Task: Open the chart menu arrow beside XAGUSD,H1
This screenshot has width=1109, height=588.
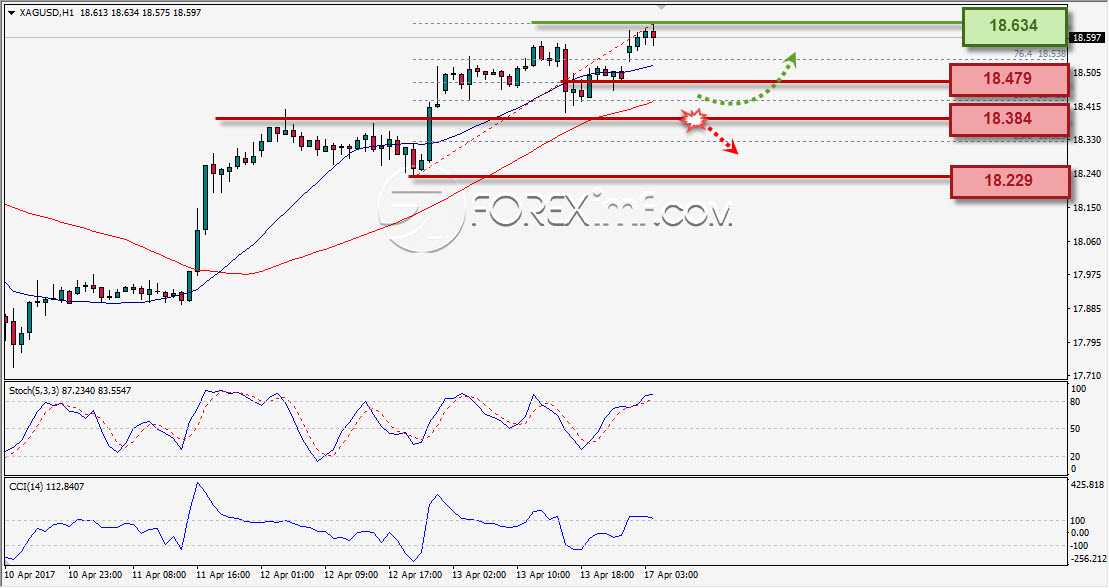Action: (x=11, y=13)
